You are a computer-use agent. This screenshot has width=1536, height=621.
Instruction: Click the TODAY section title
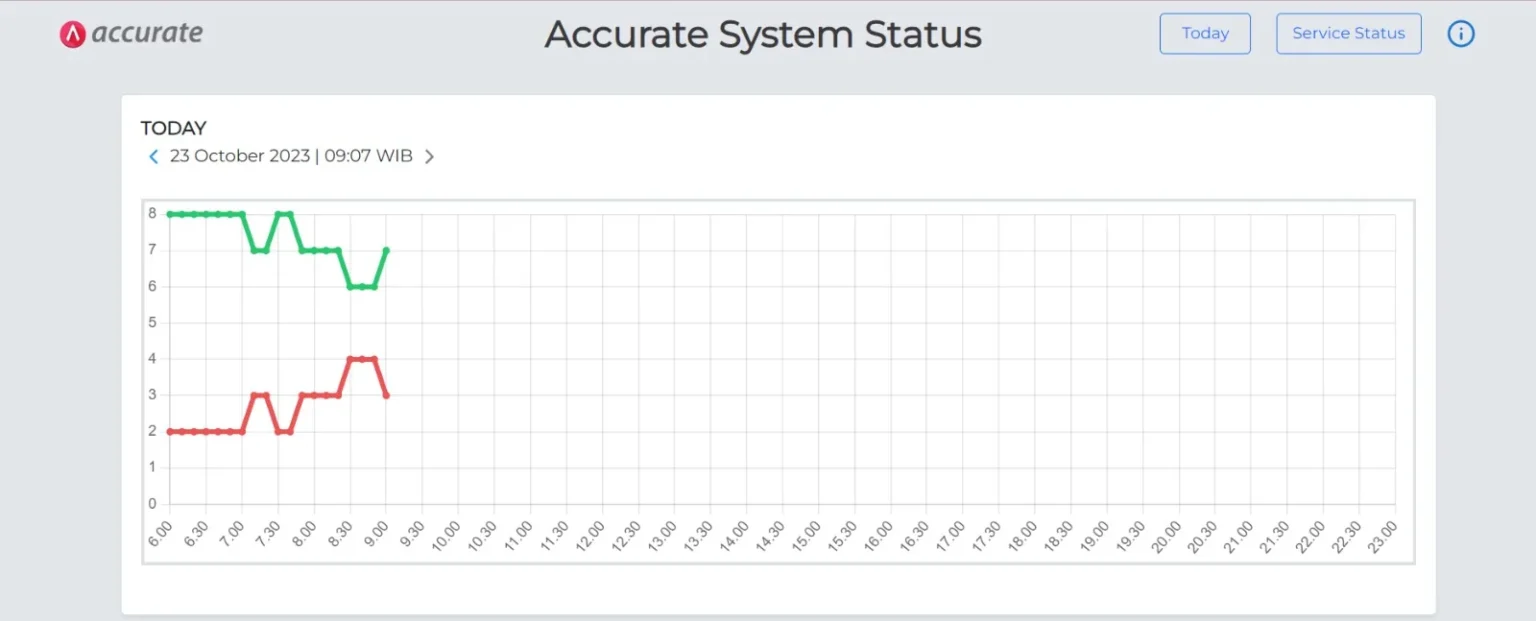(x=173, y=128)
